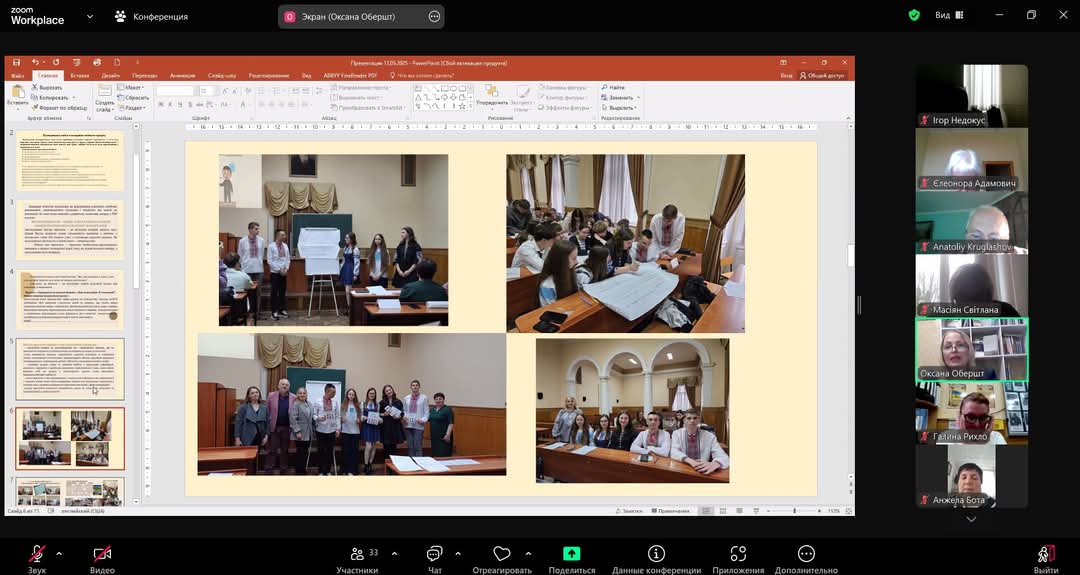
Task: Show more participants with the down chevron
Action: coord(971,519)
